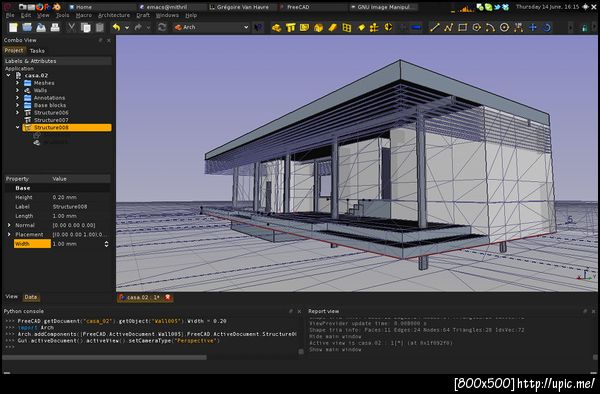This screenshot has width=600, height=394.
Task: Click the green lock icon on toolbar
Action: tap(584, 28)
